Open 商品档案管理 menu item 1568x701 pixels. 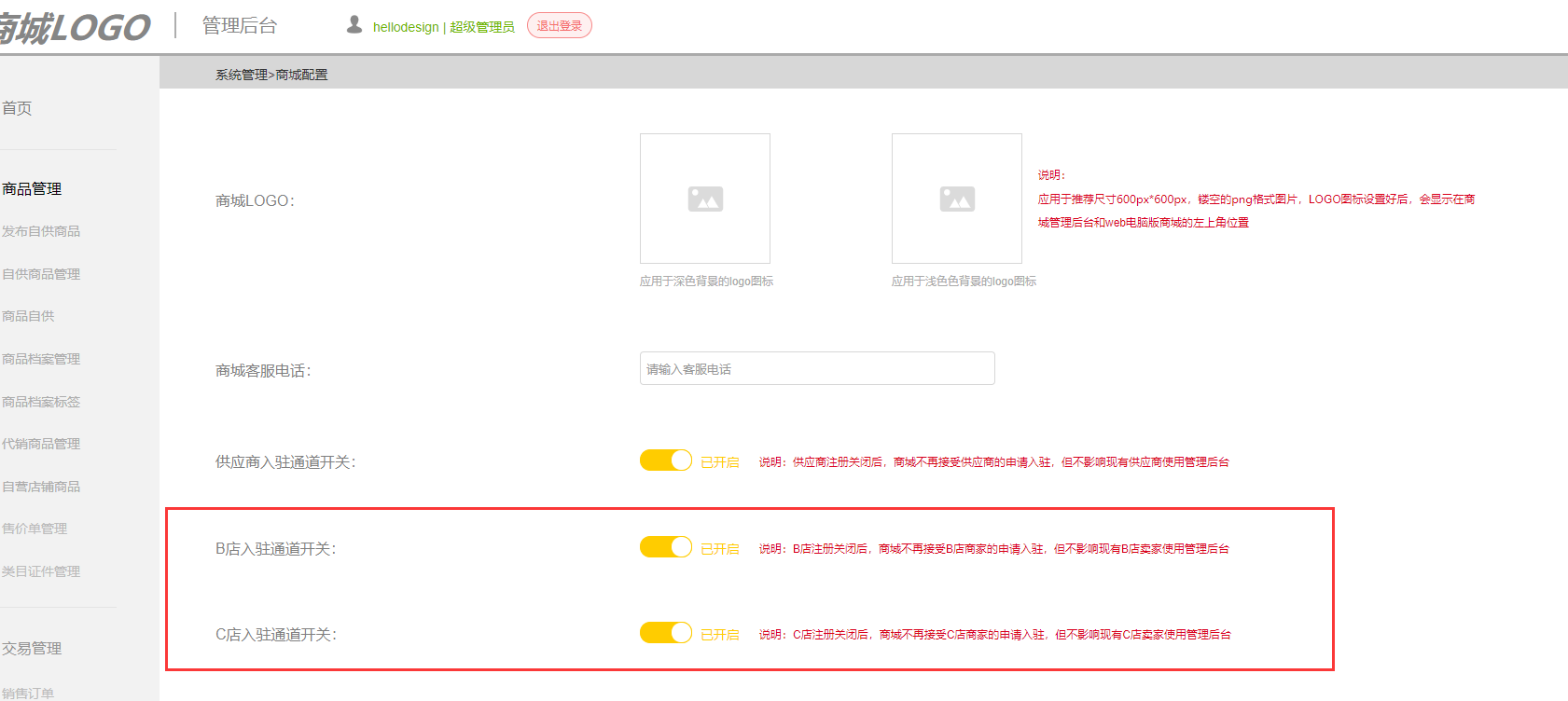(41, 359)
